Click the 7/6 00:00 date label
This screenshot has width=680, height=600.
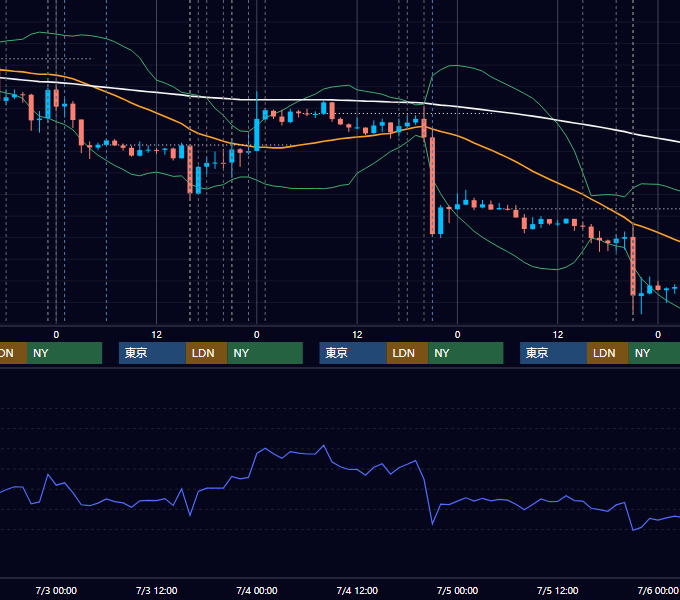pos(658,590)
